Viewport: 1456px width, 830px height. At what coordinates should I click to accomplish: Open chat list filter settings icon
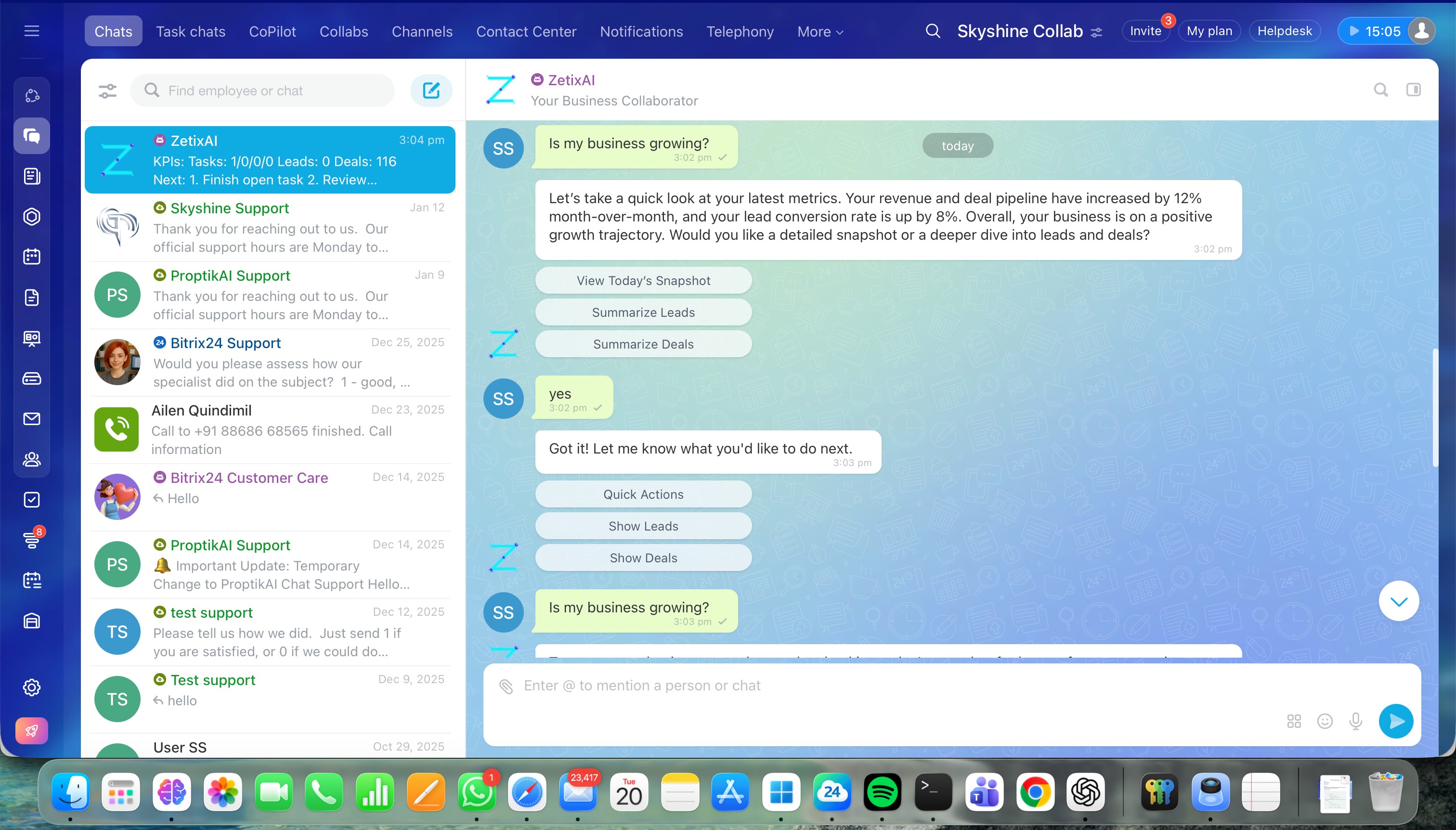pyautogui.click(x=107, y=90)
